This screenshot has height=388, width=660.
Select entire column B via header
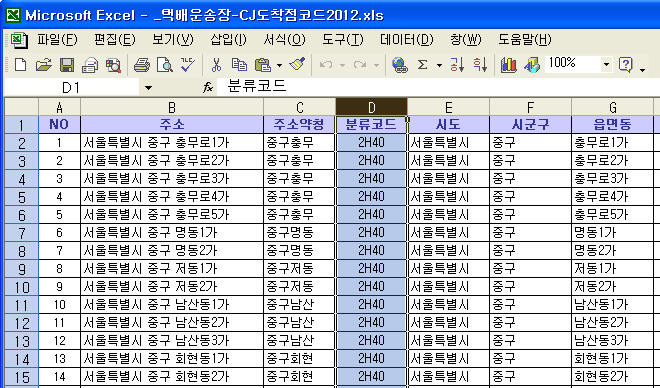pyautogui.click(x=172, y=107)
